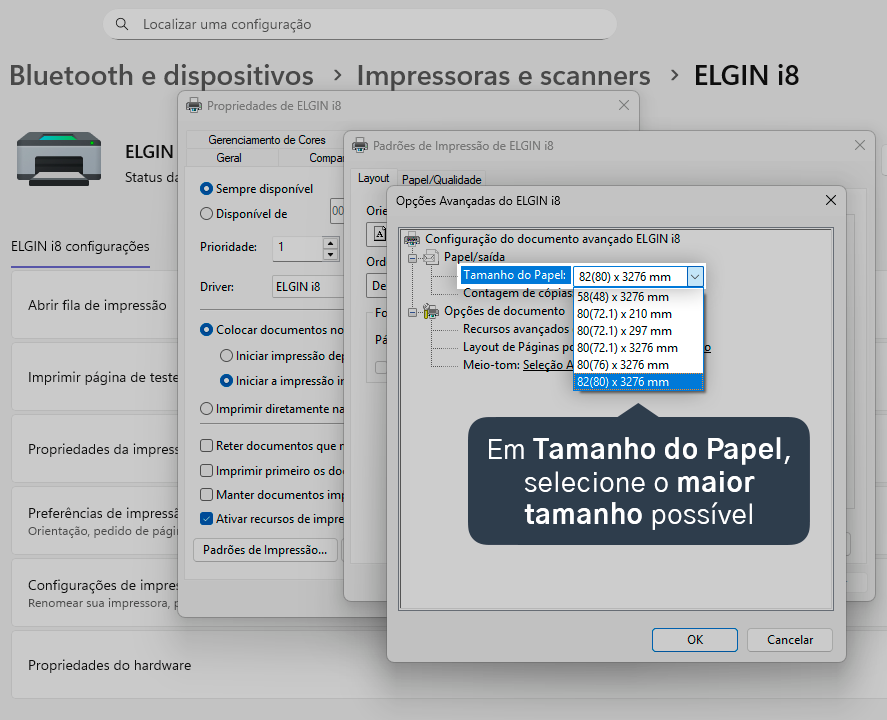Click OK in Opções Avançadas dialog

(695, 640)
